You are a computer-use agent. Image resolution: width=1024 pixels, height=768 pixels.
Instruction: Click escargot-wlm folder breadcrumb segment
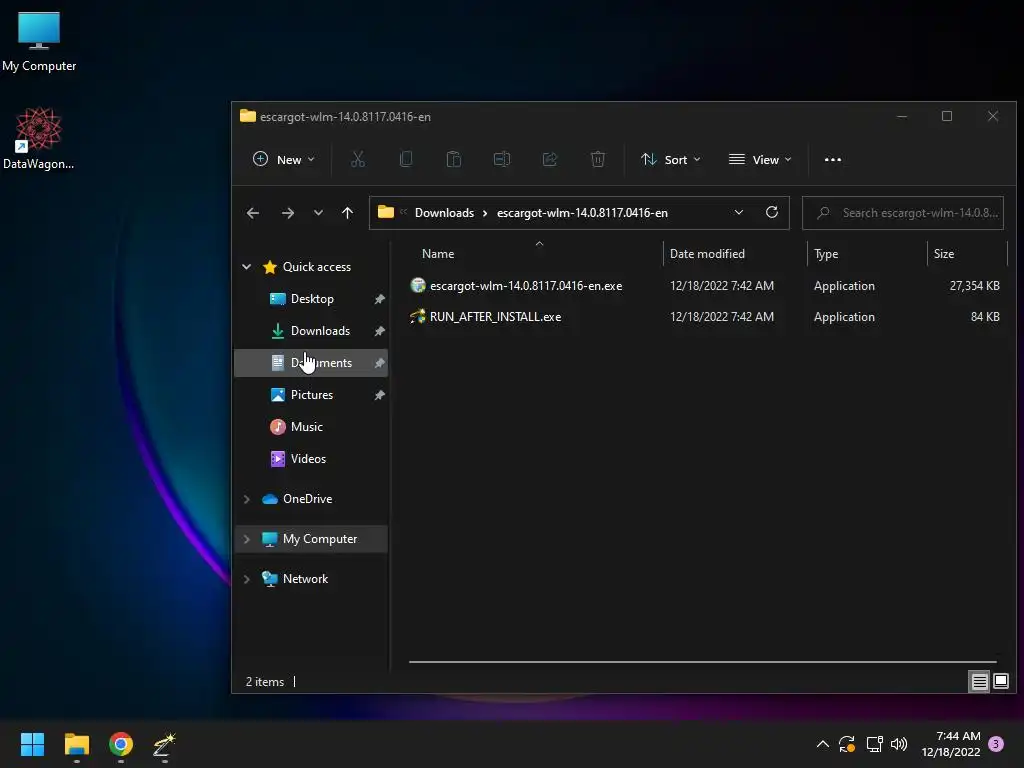tap(582, 213)
